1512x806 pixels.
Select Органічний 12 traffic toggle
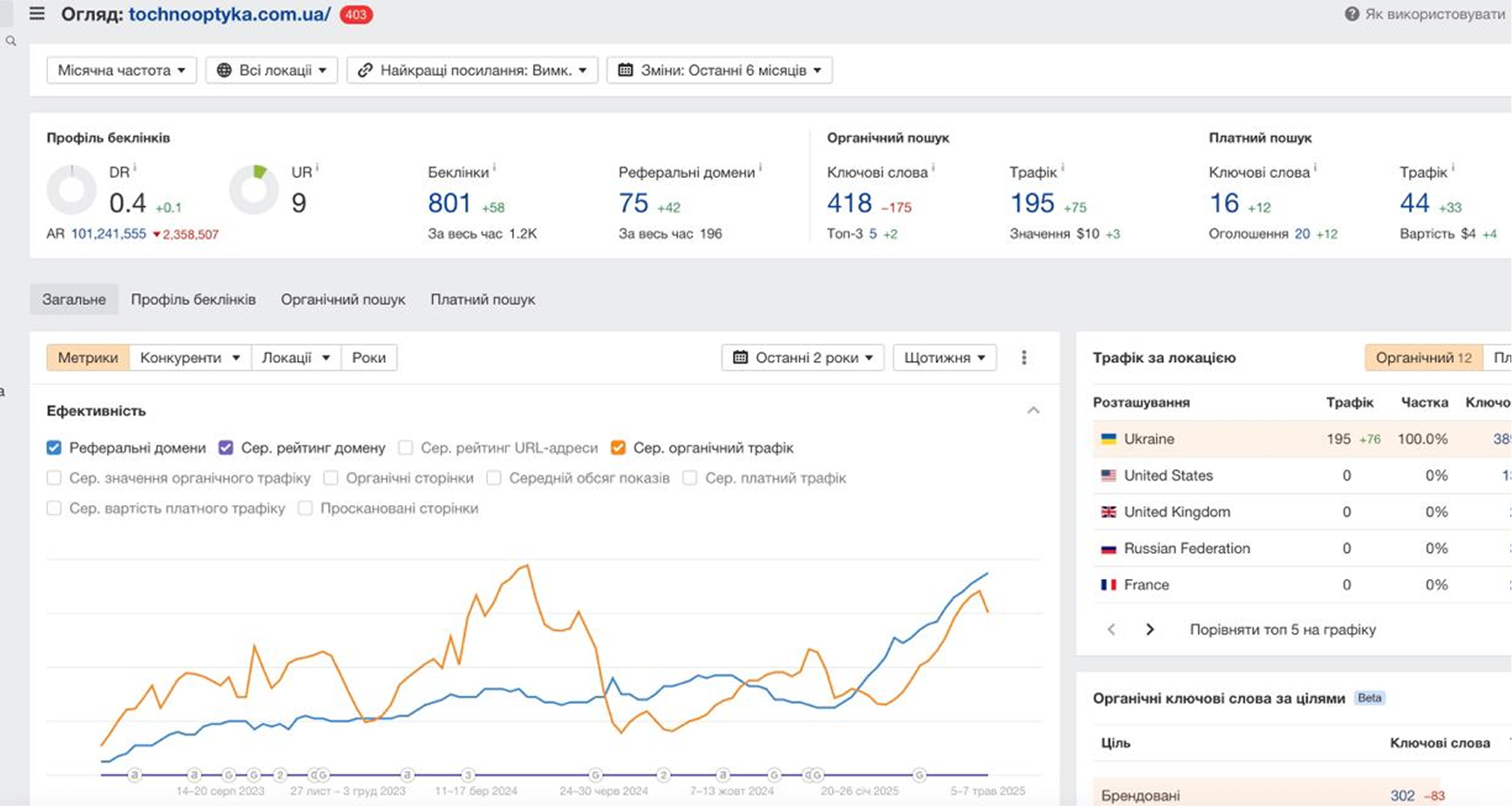(x=1424, y=358)
